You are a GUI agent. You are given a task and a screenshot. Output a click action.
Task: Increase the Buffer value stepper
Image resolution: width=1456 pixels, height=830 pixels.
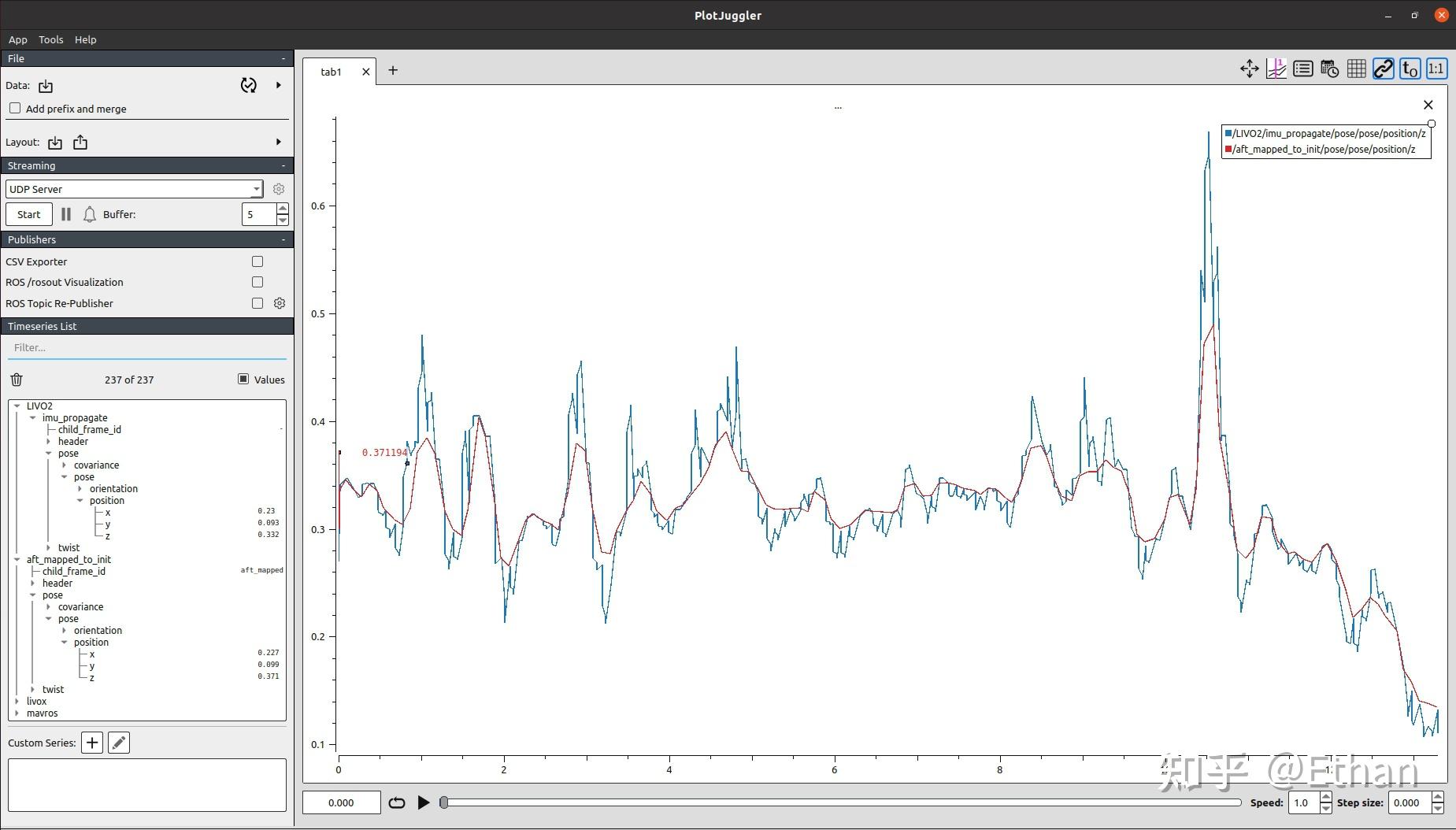(x=283, y=209)
